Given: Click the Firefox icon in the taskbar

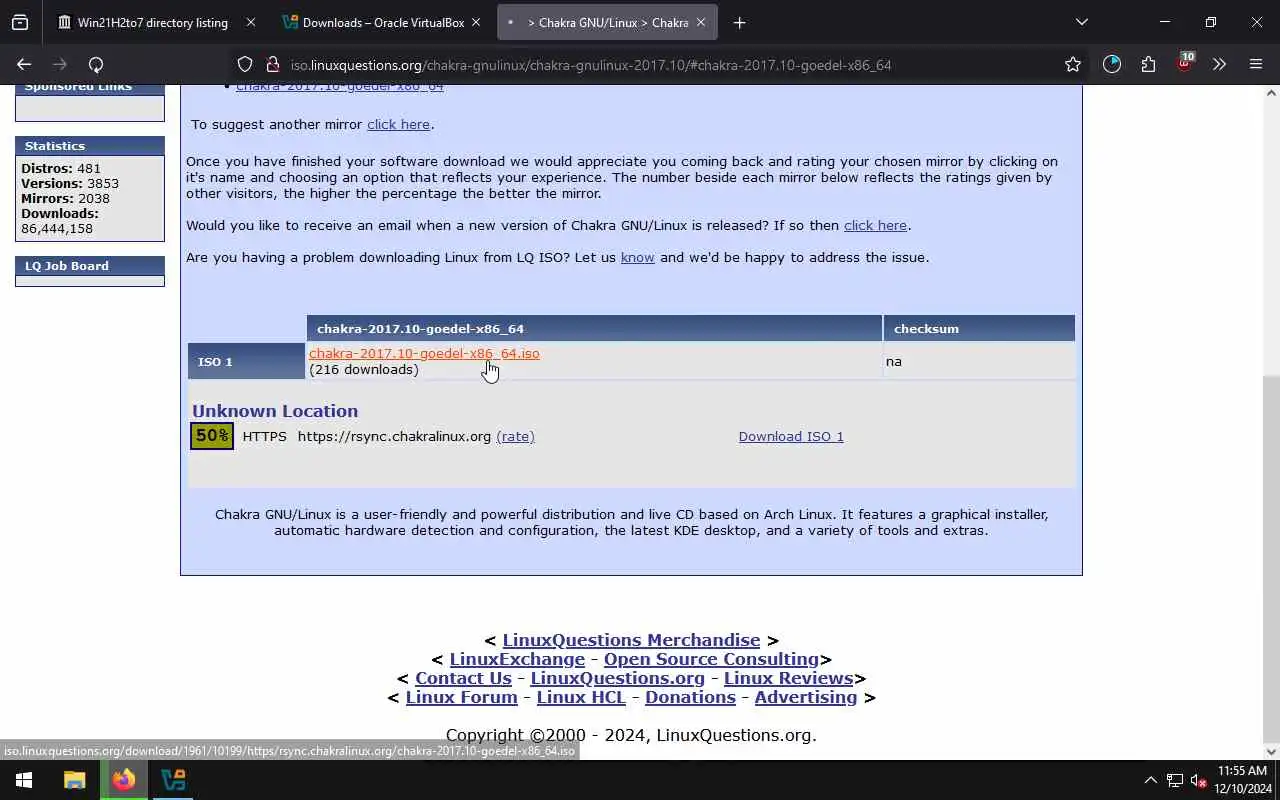Looking at the screenshot, I should [124, 780].
